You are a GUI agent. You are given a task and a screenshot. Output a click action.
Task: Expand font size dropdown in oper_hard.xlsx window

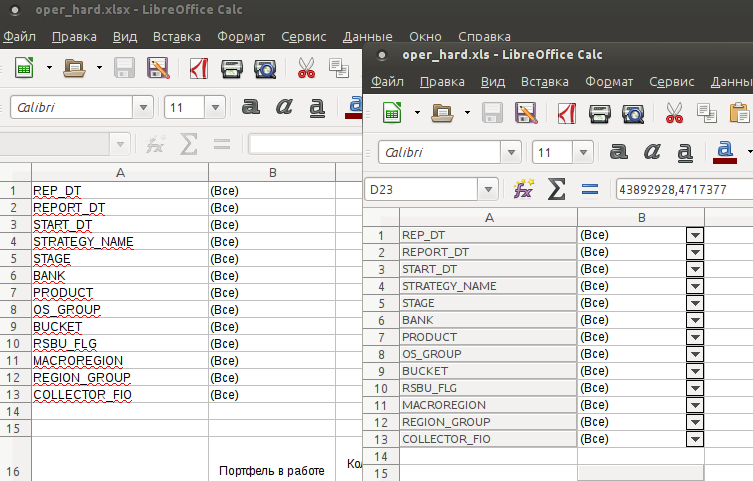coord(215,107)
